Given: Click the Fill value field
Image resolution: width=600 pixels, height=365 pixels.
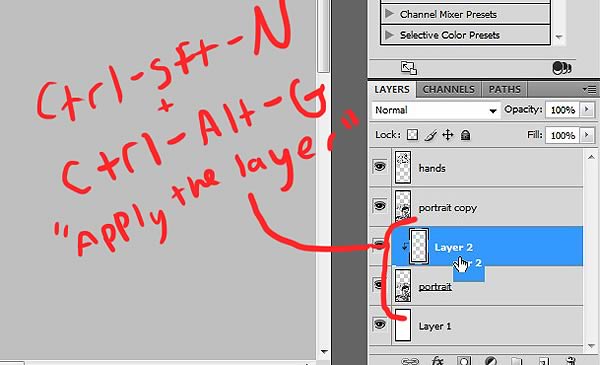Looking at the screenshot, I should 562,135.
